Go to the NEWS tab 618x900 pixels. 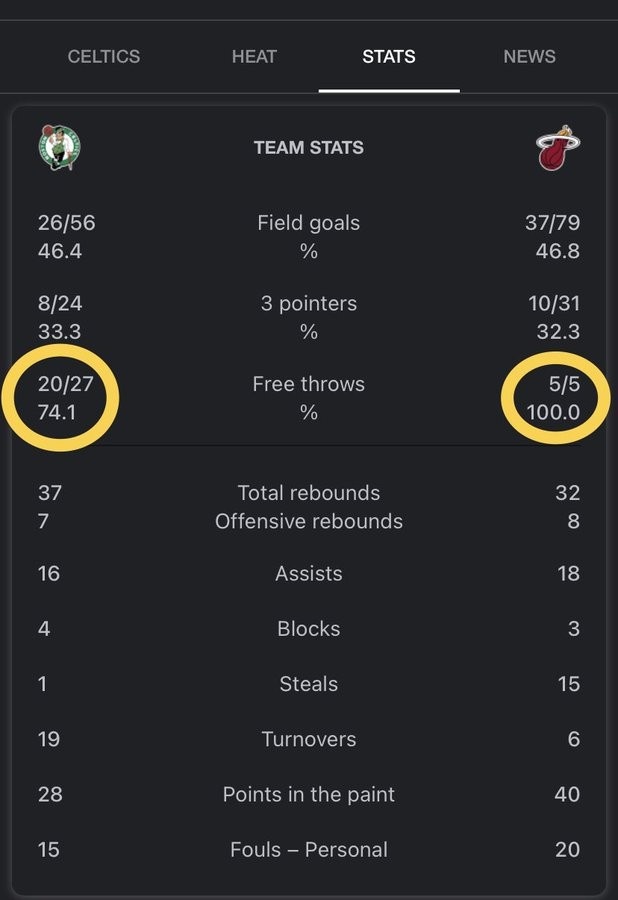coord(529,56)
